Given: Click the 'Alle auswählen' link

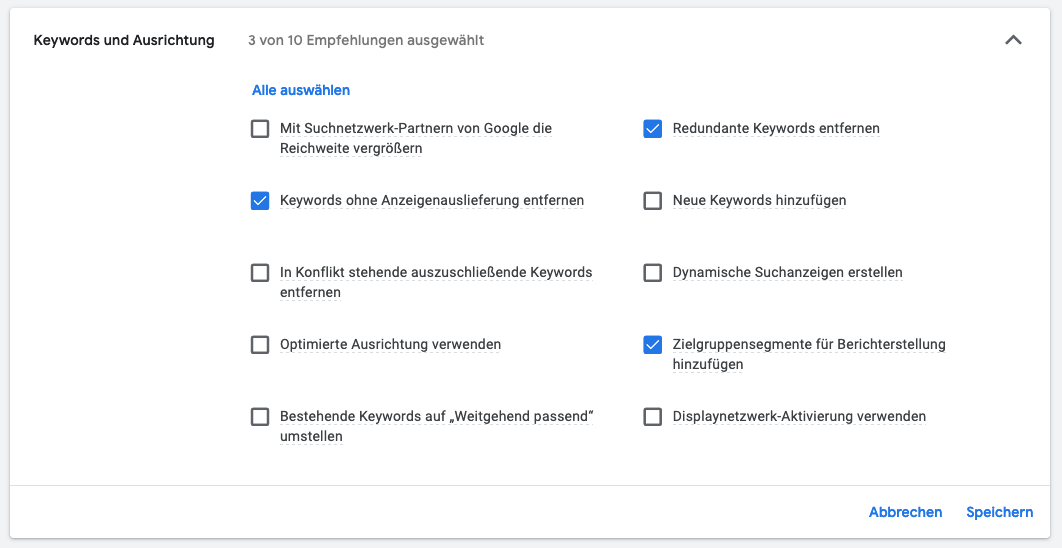Looking at the screenshot, I should pyautogui.click(x=301, y=90).
